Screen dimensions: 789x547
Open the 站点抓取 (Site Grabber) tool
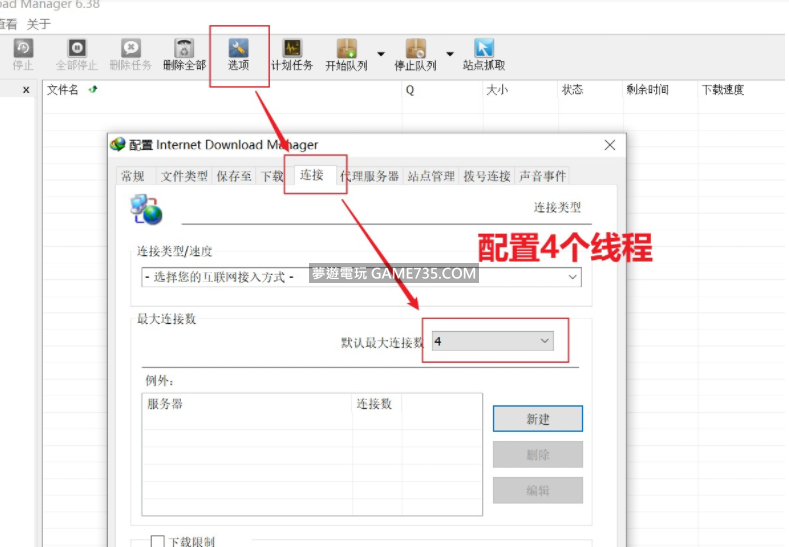tap(484, 54)
